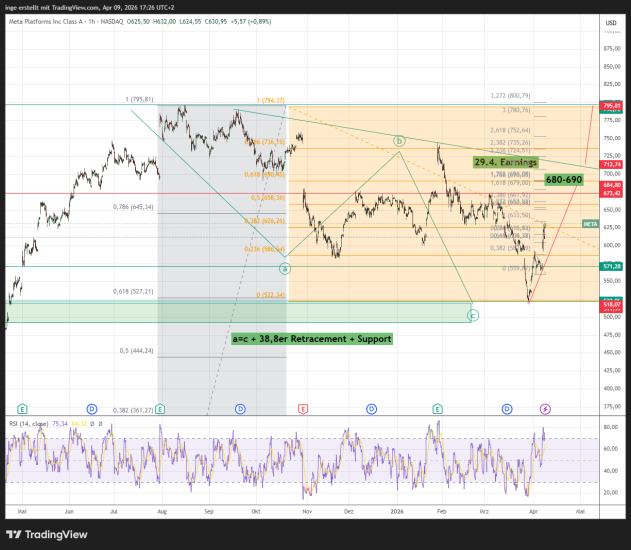Click the circled wave label a
The height and width of the screenshot is (550, 631).
click(x=284, y=268)
